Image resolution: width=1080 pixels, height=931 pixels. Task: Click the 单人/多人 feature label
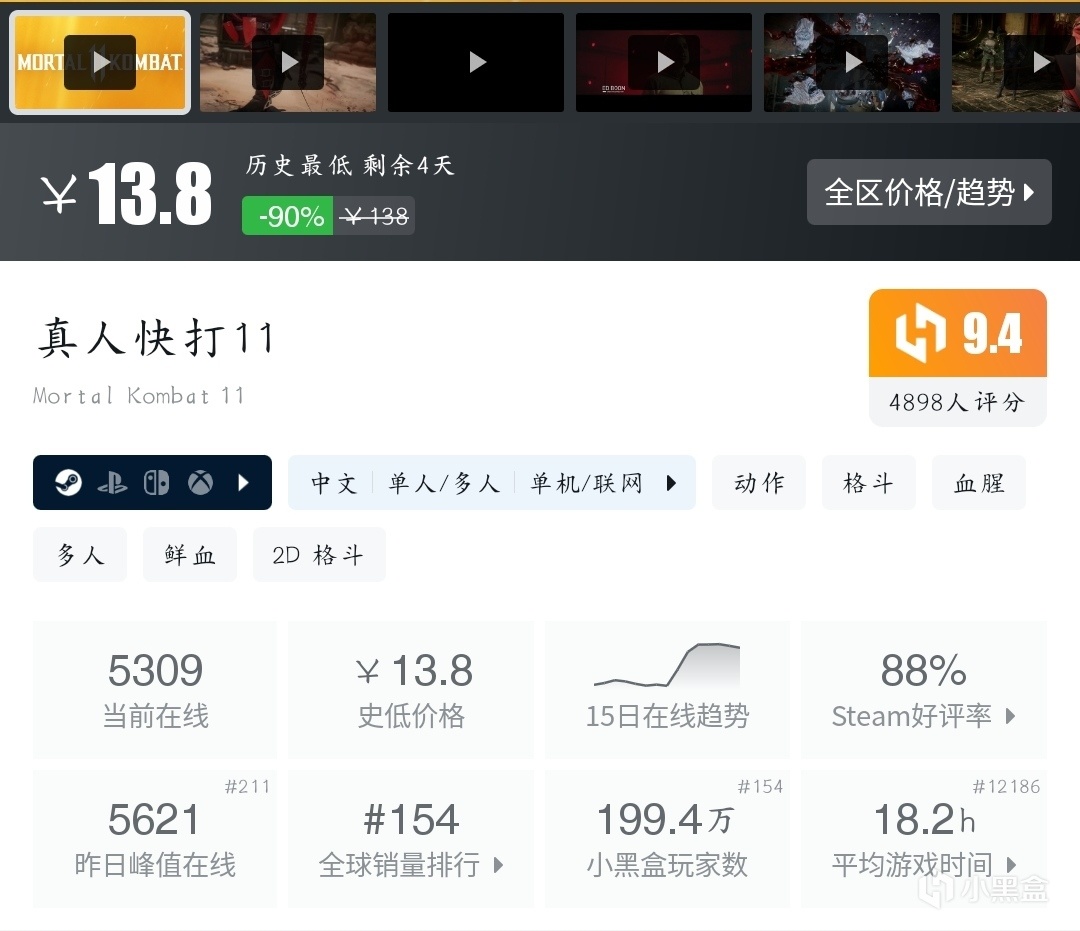(444, 483)
